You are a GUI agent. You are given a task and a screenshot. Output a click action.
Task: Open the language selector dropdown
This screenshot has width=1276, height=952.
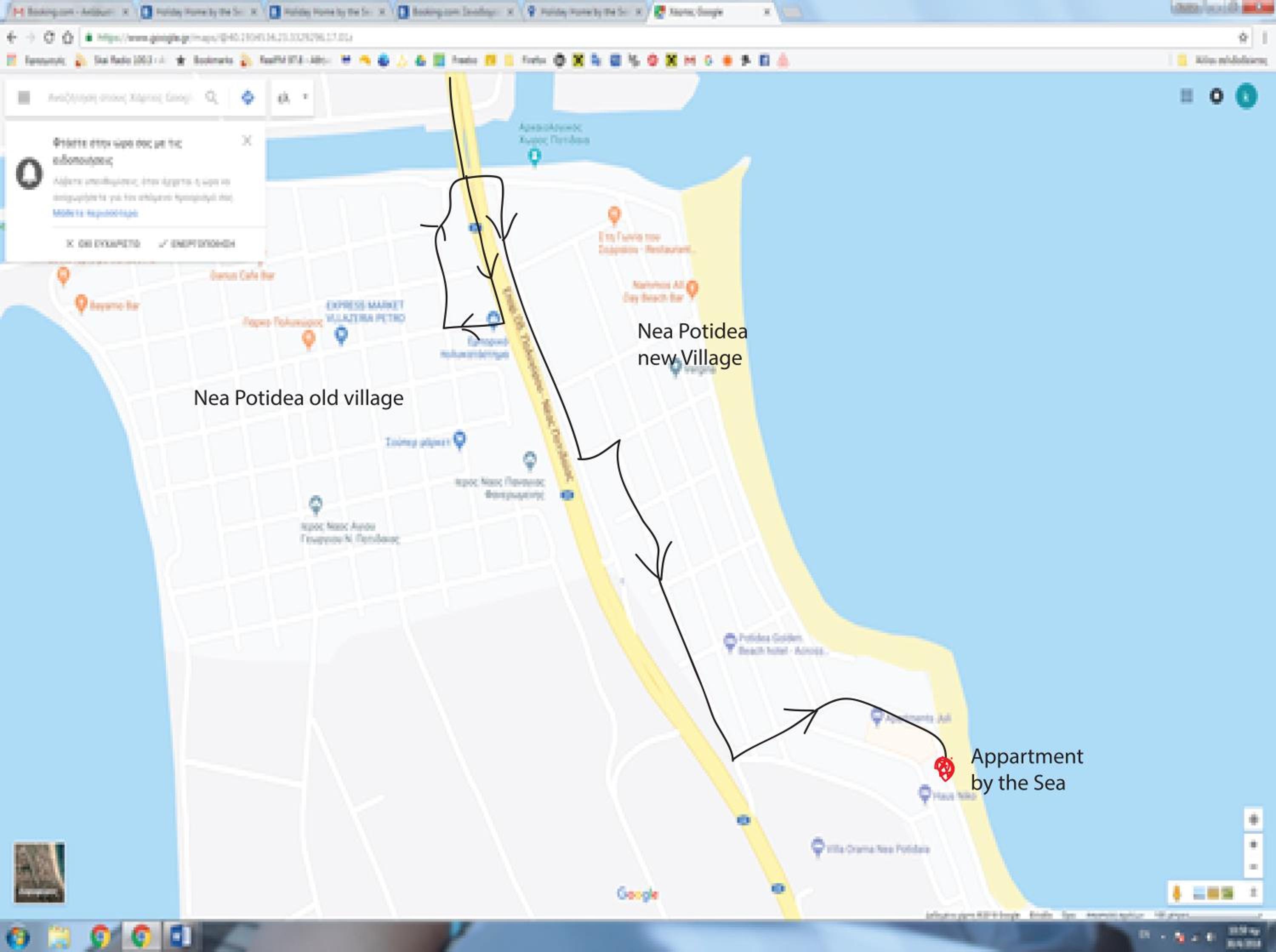(x=293, y=97)
